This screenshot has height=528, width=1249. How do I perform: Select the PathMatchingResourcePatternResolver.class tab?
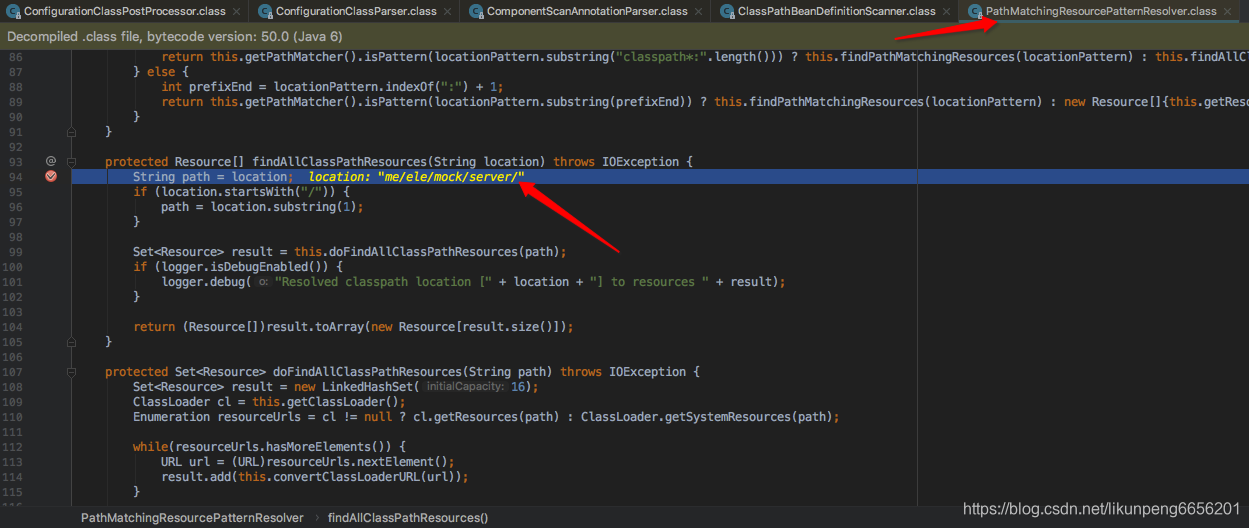(1101, 11)
